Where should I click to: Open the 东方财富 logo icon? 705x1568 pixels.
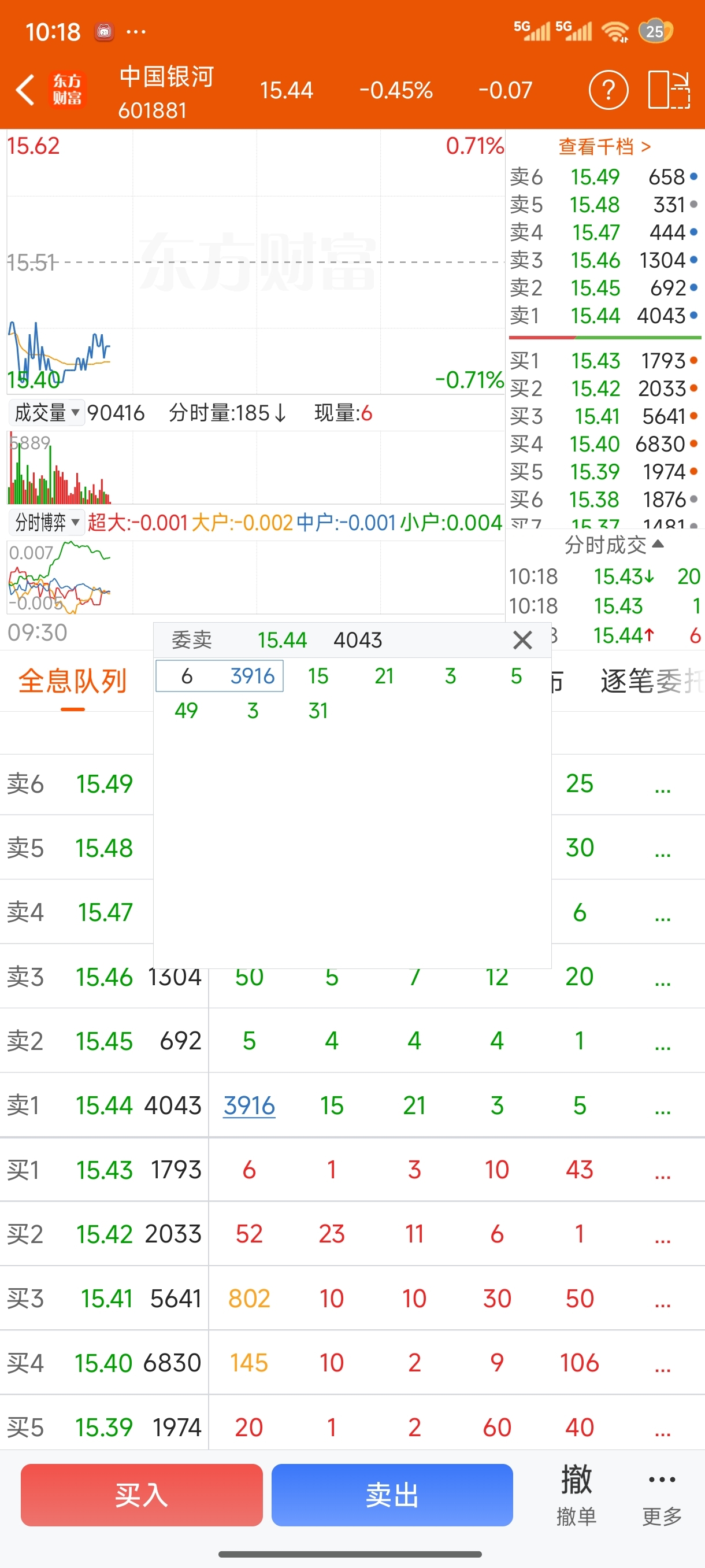pos(67,90)
